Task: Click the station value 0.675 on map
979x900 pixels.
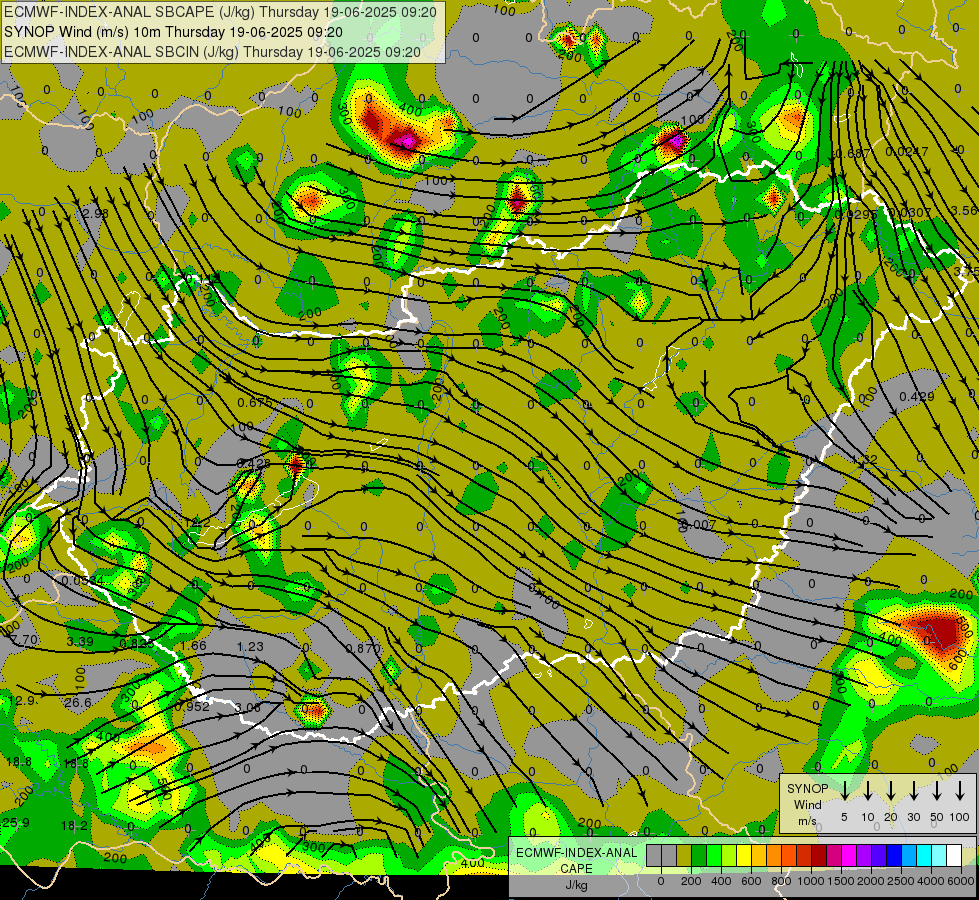Action: pos(255,402)
